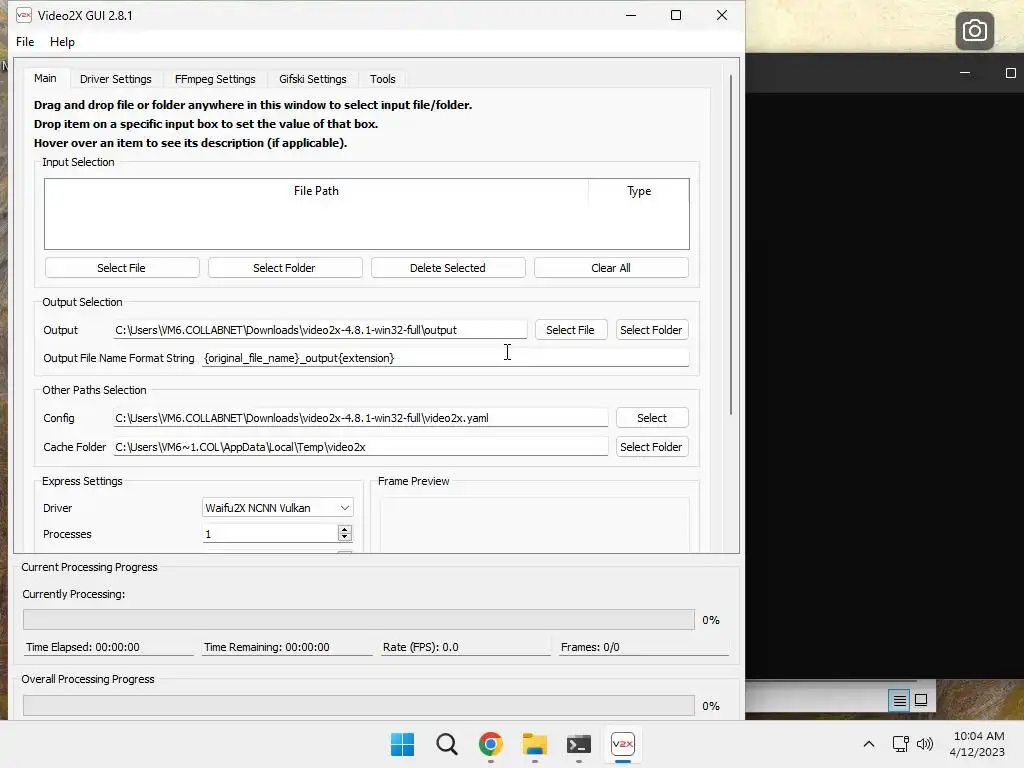Click the Video2X logo in title bar
1024x768 pixels.
[24, 15]
